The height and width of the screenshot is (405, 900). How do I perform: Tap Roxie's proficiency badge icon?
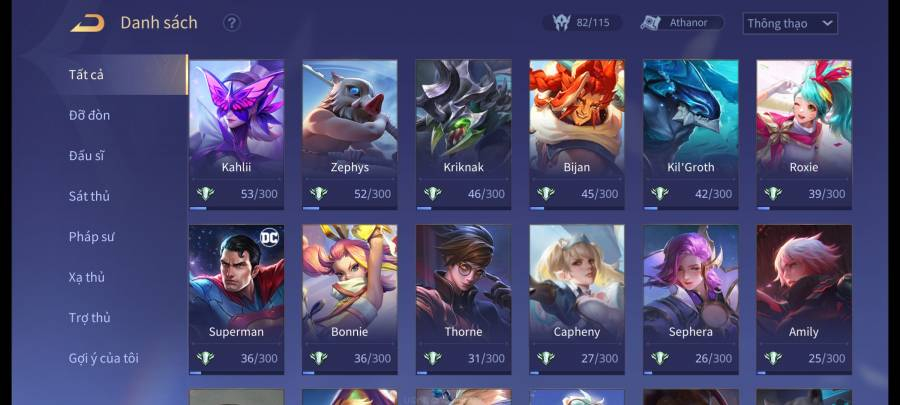(773, 194)
